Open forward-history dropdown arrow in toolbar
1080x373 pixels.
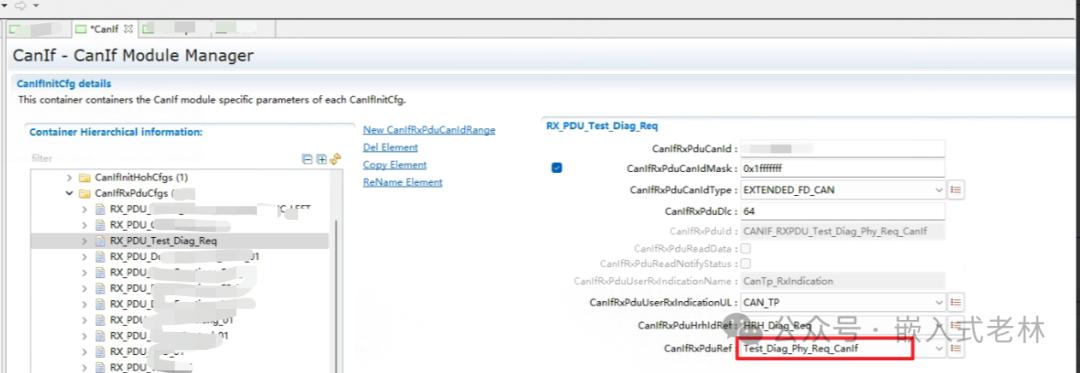coord(36,6)
